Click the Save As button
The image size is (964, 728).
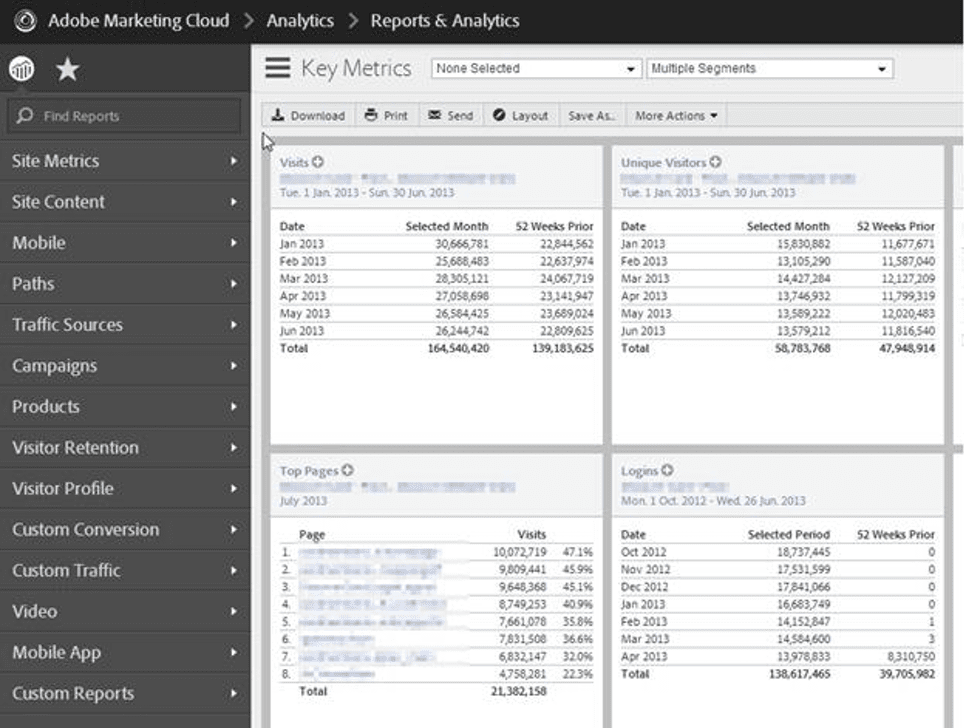[x=591, y=115]
